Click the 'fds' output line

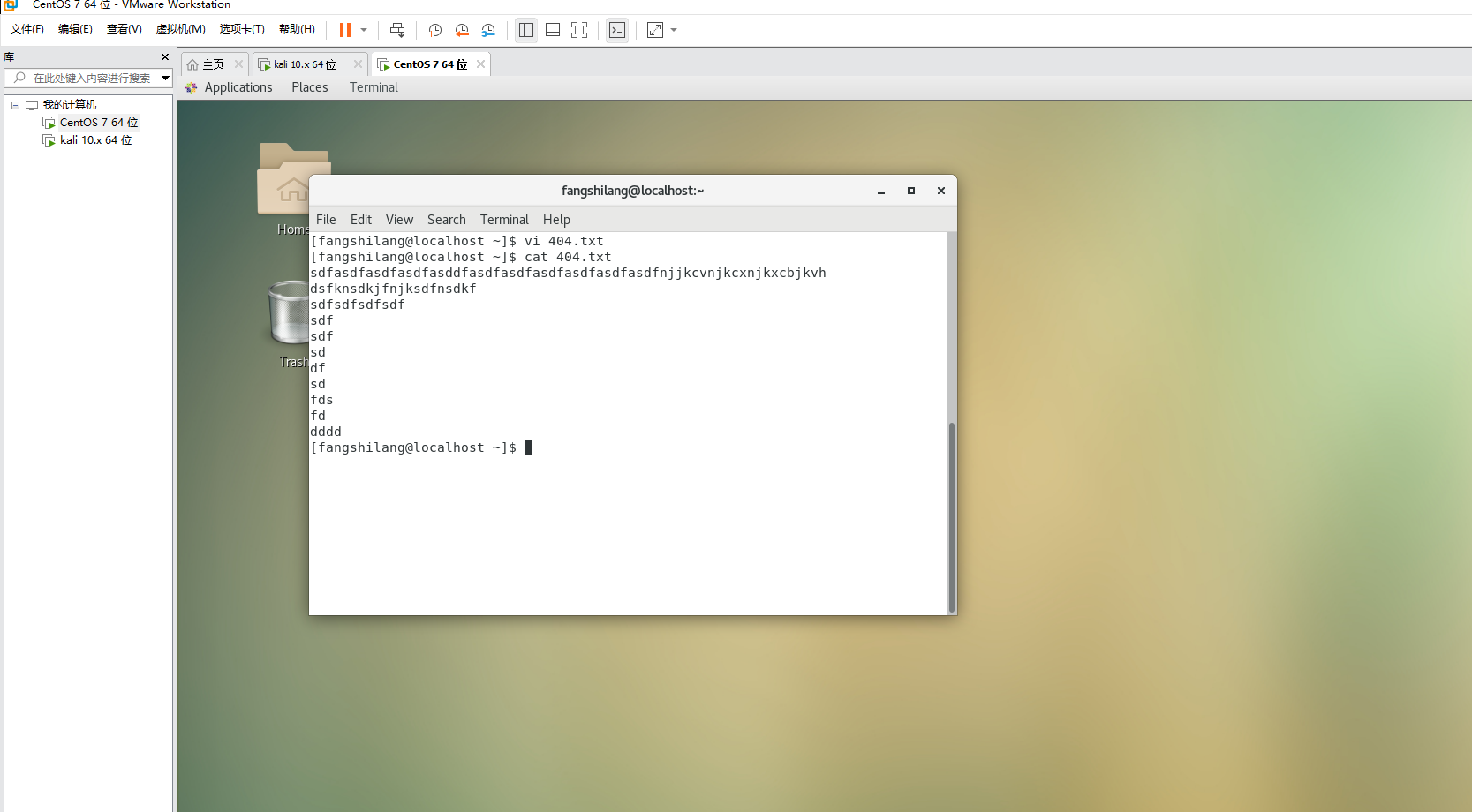322,400
